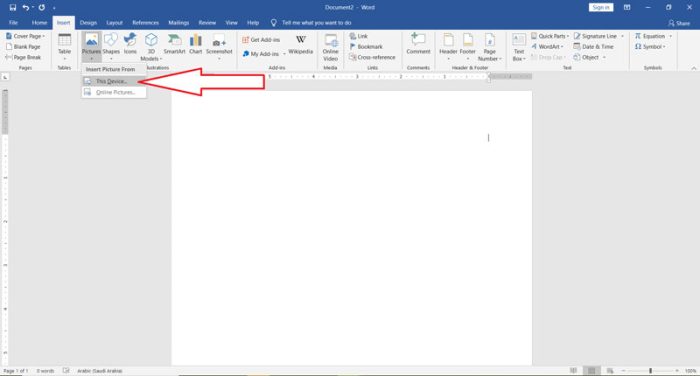Open the Quick Parts dropdown
Screen dimensions: 700x376
[x=550, y=36]
